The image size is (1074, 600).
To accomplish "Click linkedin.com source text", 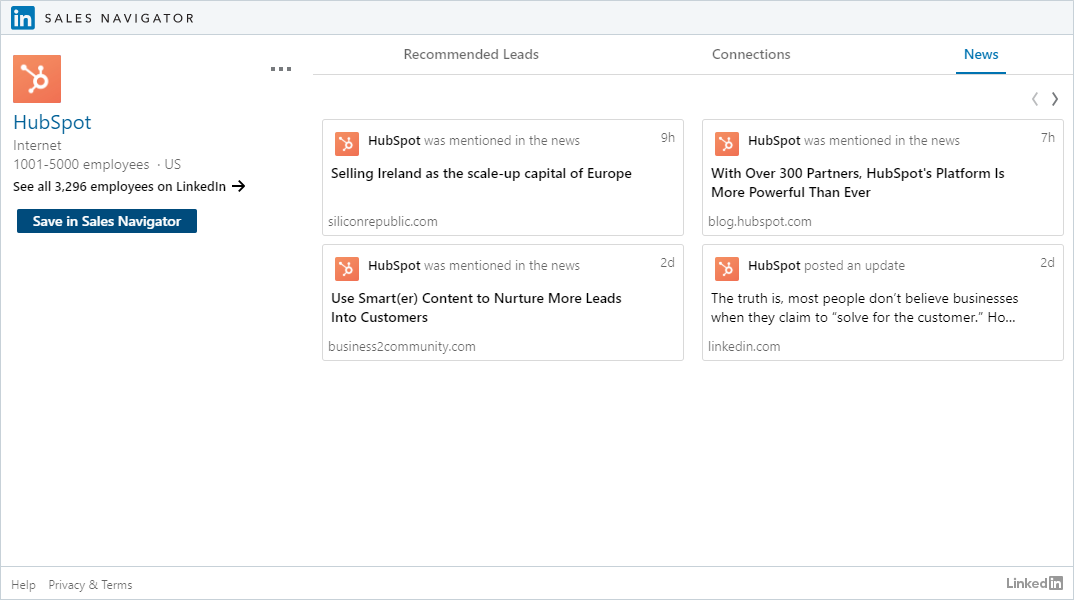I will pyautogui.click(x=744, y=347).
